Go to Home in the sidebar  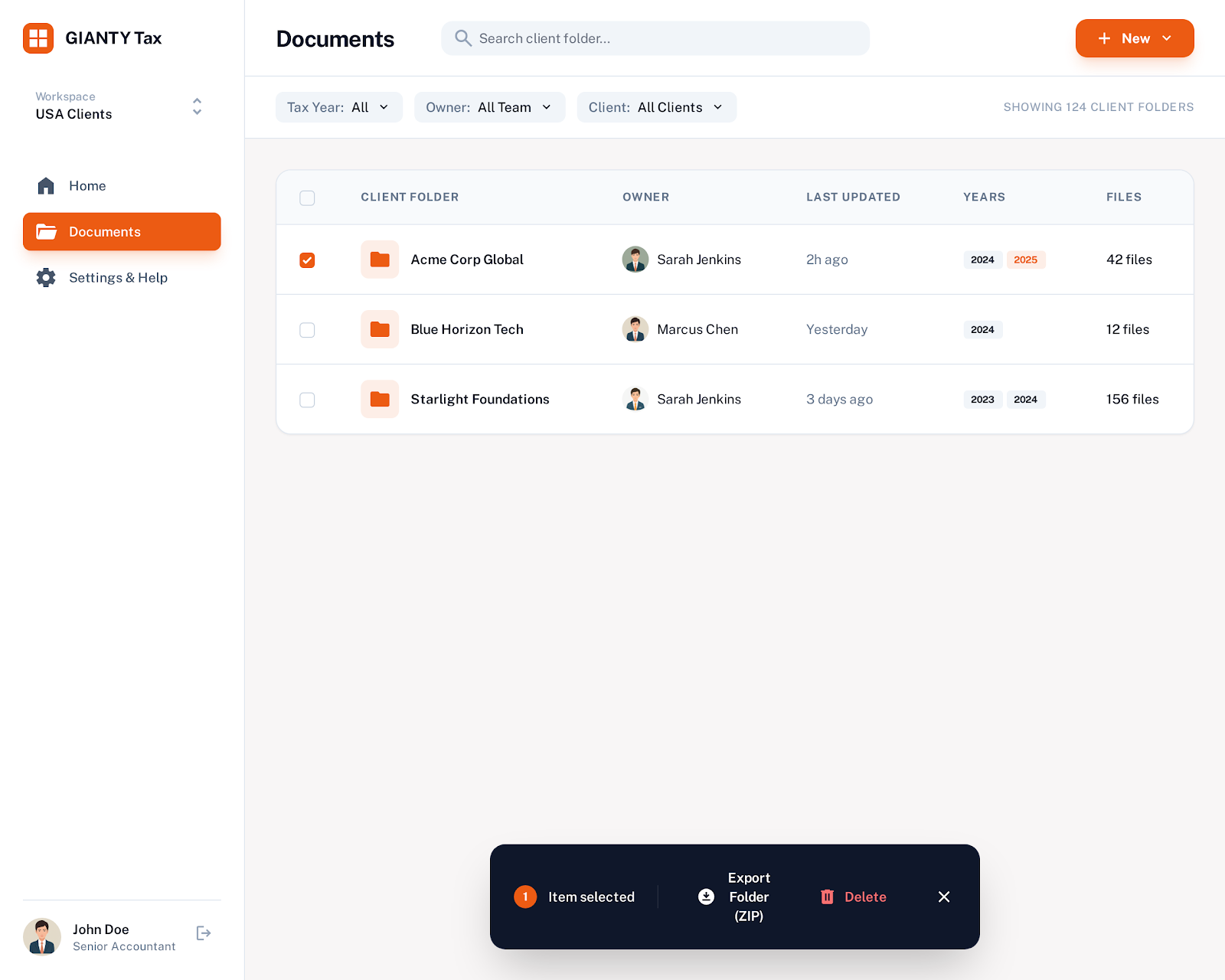[87, 186]
